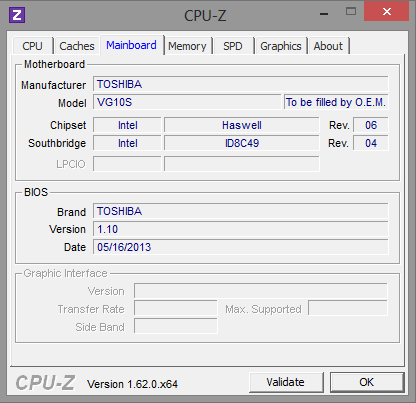Open the SPD tab
Viewport: 416px width, 403px height.
(233, 46)
